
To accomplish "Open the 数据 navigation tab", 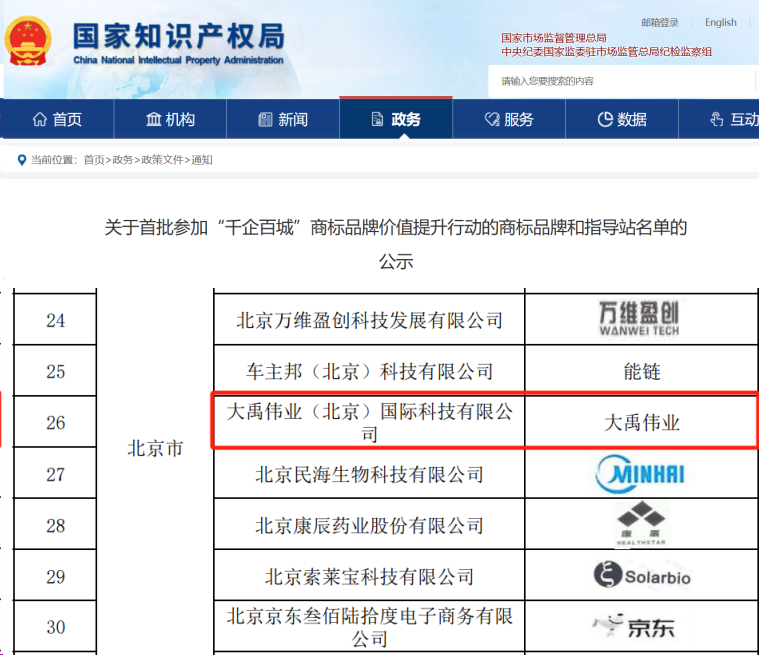I will 622,119.
